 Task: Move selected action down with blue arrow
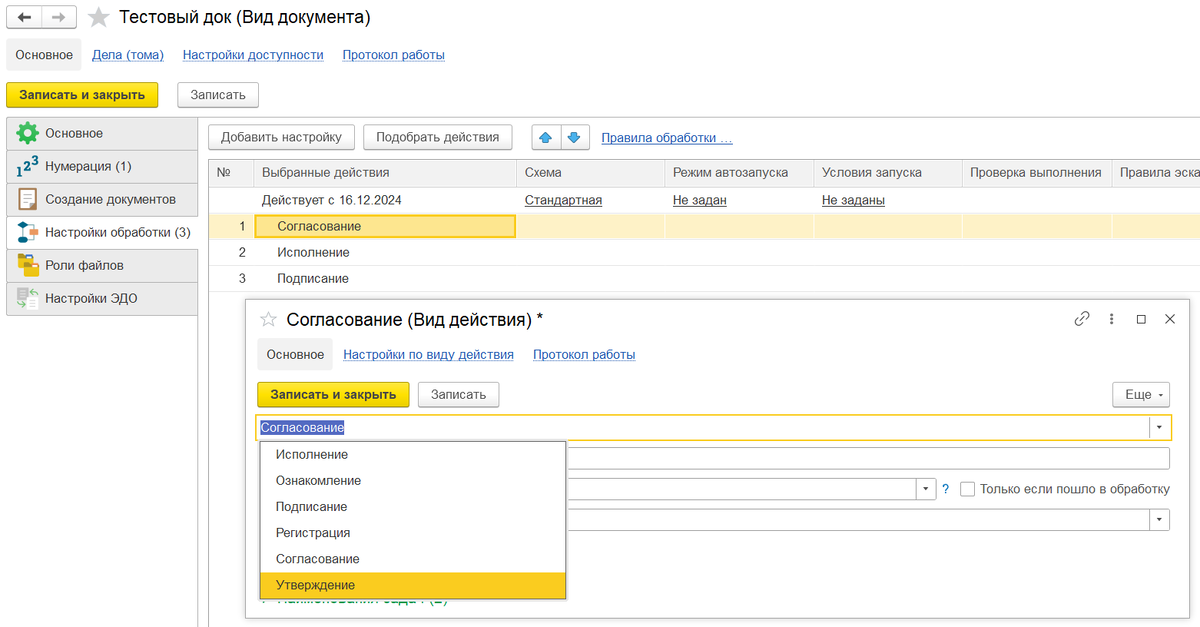(574, 137)
